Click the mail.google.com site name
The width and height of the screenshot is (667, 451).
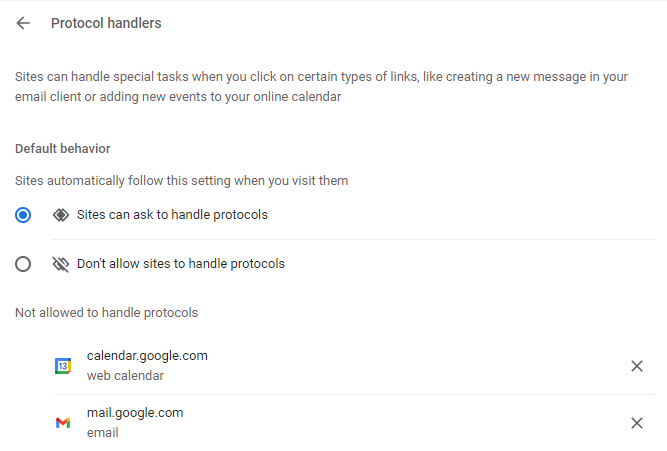coord(135,413)
